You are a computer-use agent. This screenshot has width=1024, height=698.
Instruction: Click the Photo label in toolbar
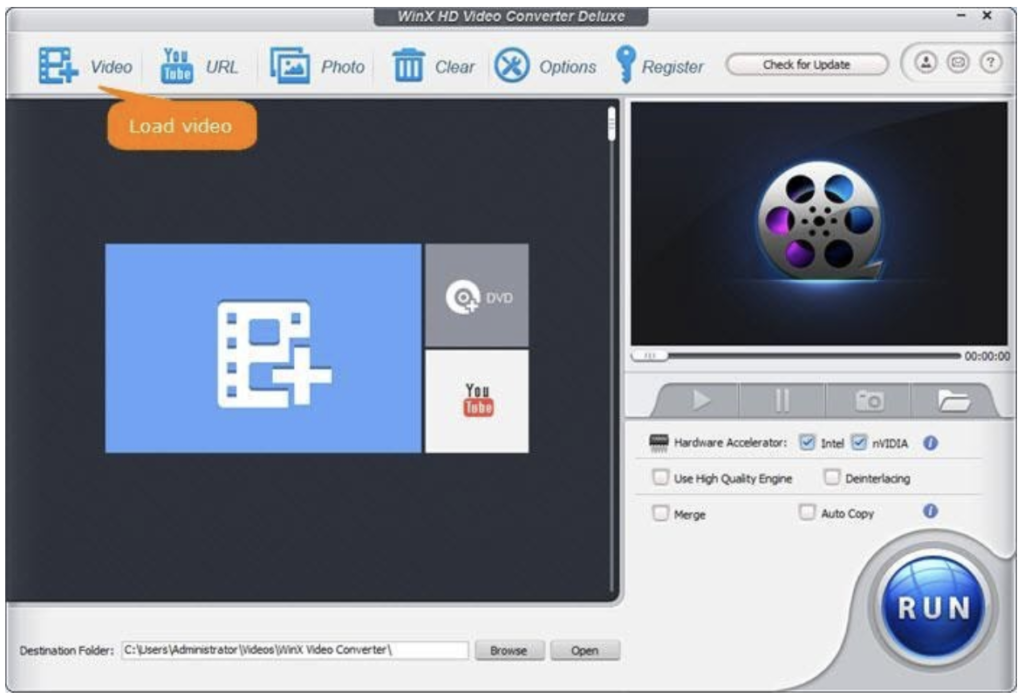pyautogui.click(x=343, y=67)
